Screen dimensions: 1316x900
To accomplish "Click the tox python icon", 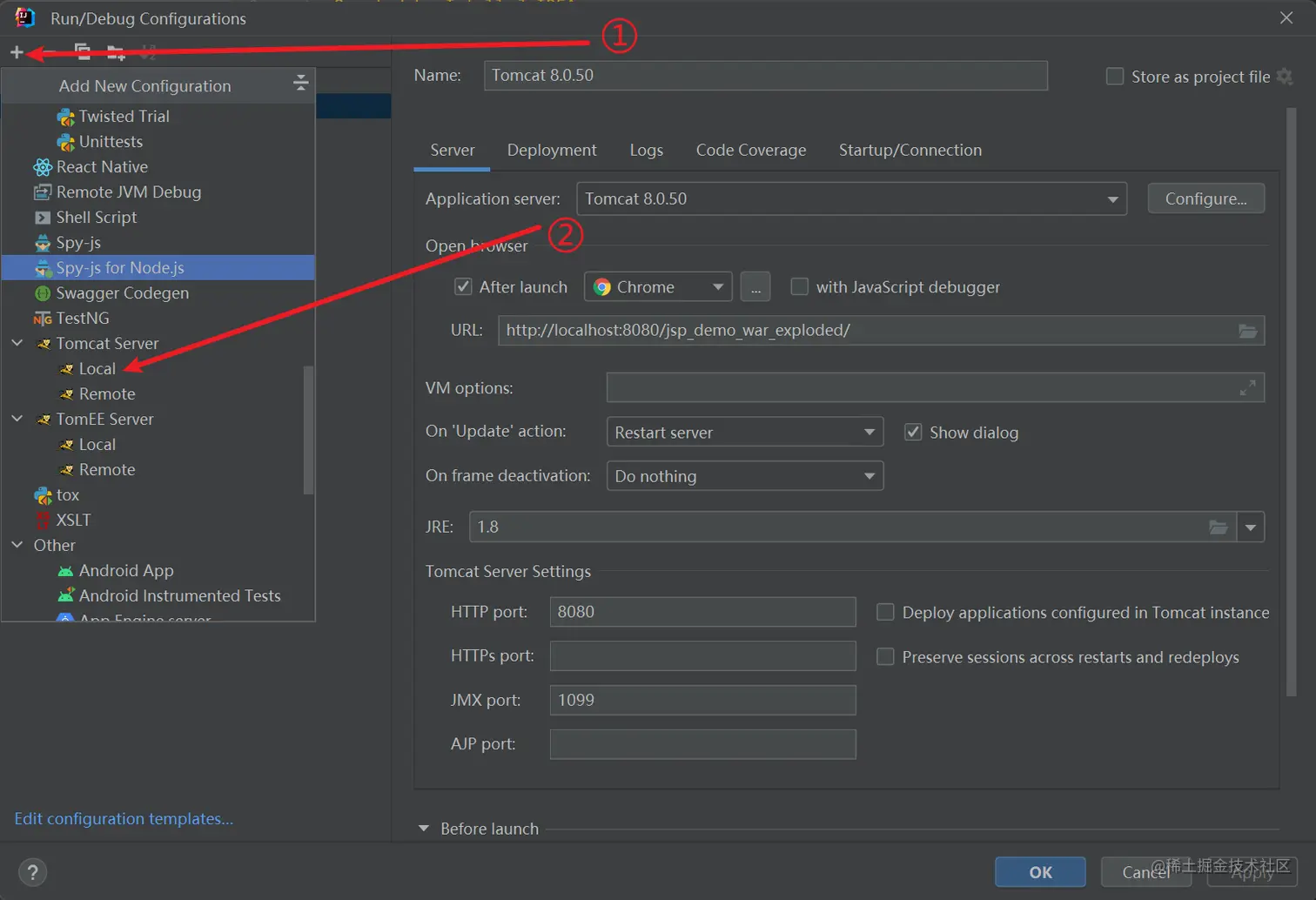I will tap(43, 495).
